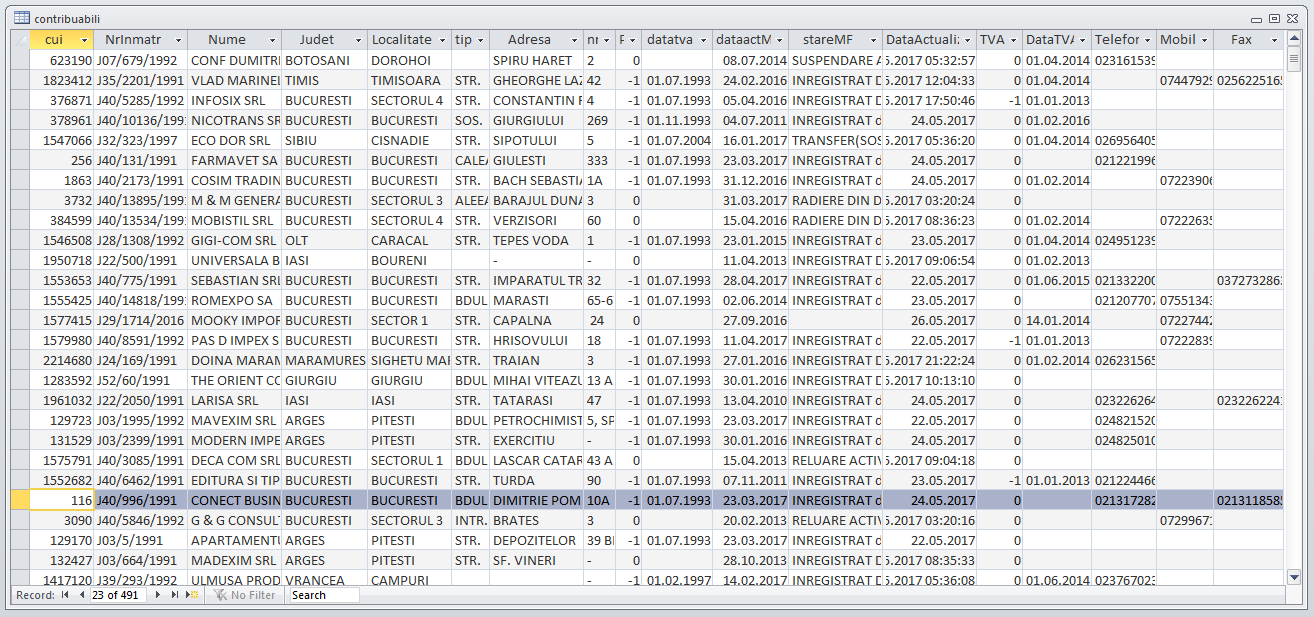
Task: Select the Nume column header
Action: (227, 40)
